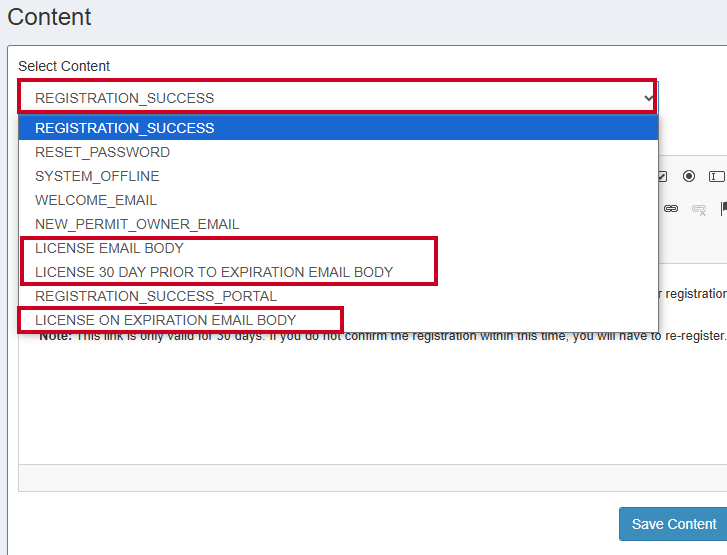Click the Save Content button
727x555 pixels.
(x=674, y=524)
